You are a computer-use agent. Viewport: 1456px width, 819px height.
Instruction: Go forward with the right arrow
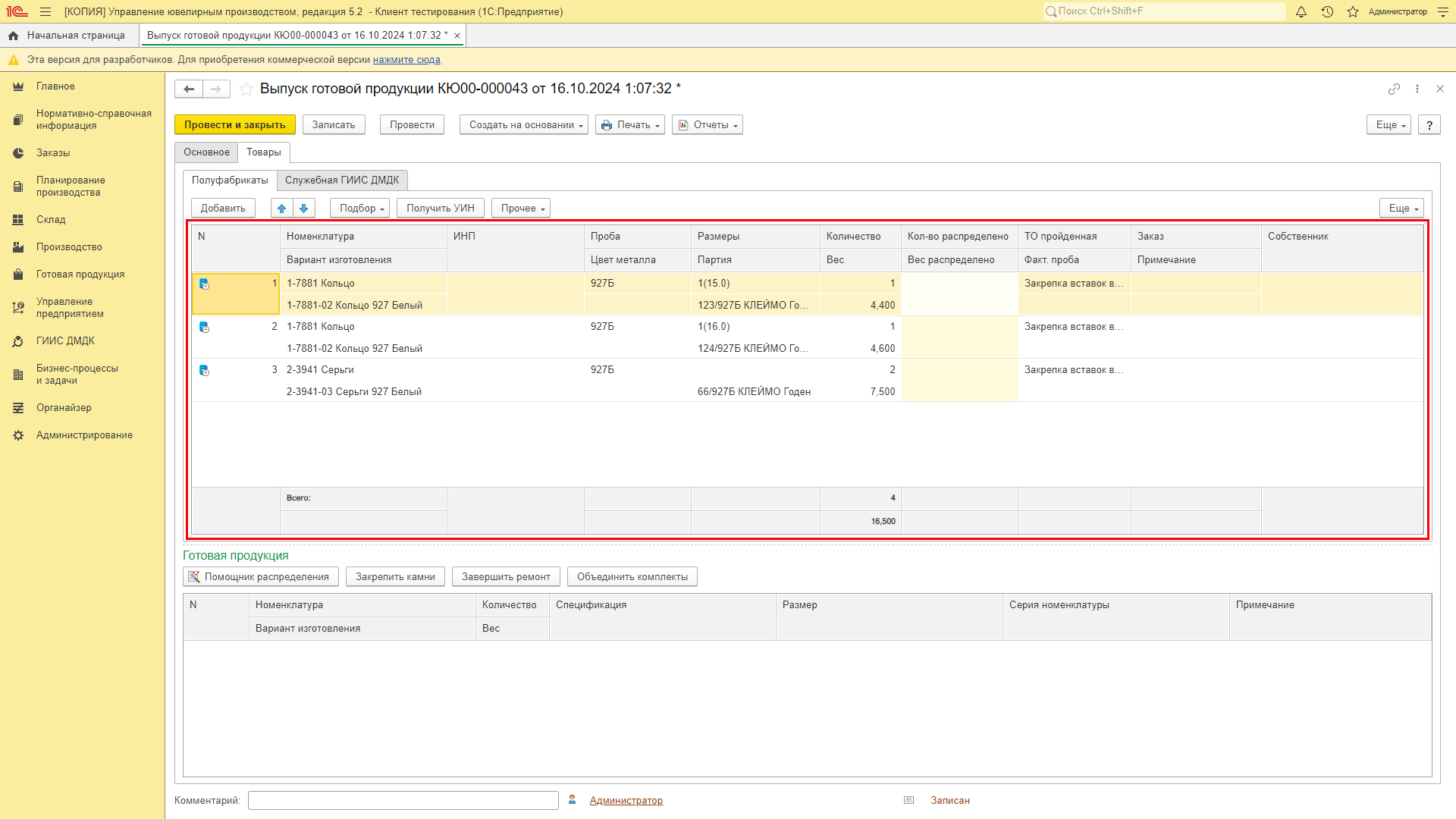[x=216, y=89]
